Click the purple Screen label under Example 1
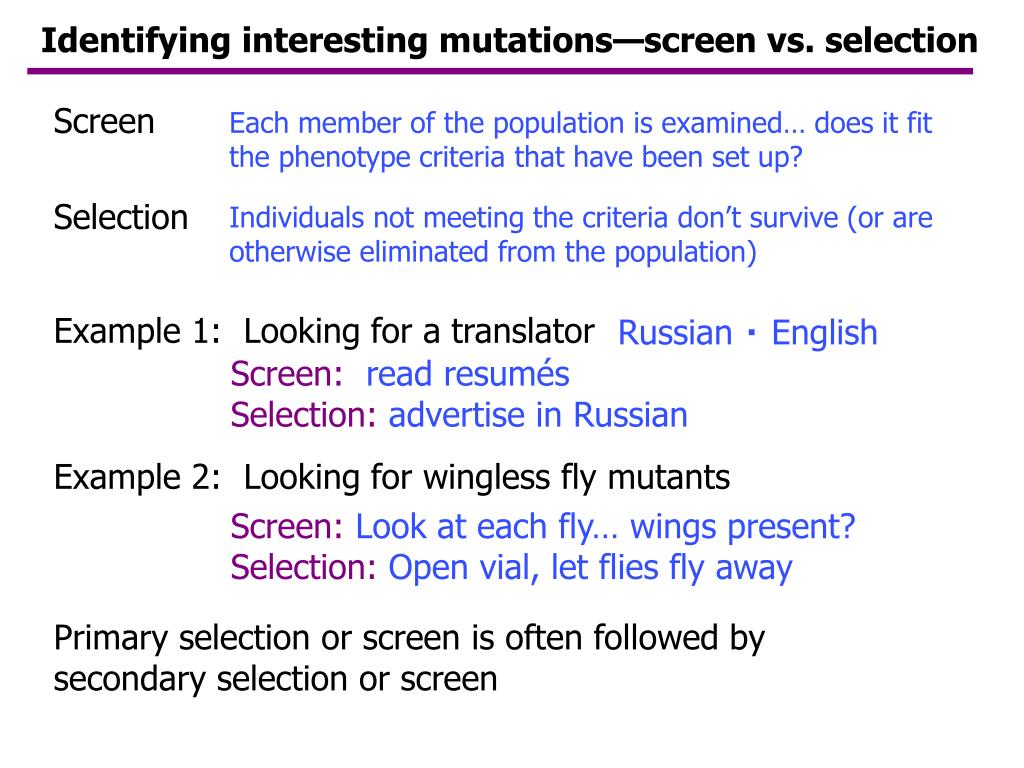The height and width of the screenshot is (768, 1024). [x=287, y=374]
